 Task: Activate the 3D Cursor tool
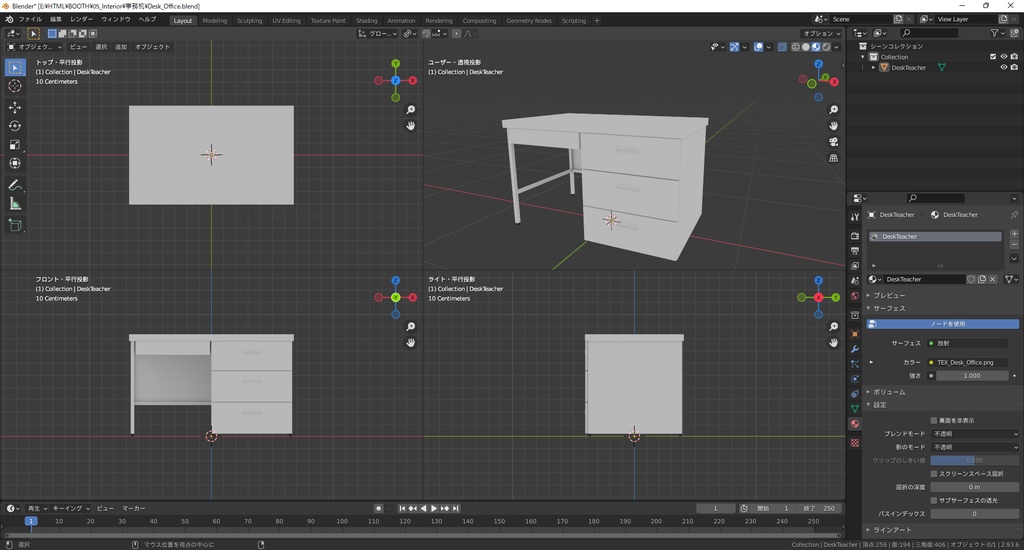tap(15, 86)
